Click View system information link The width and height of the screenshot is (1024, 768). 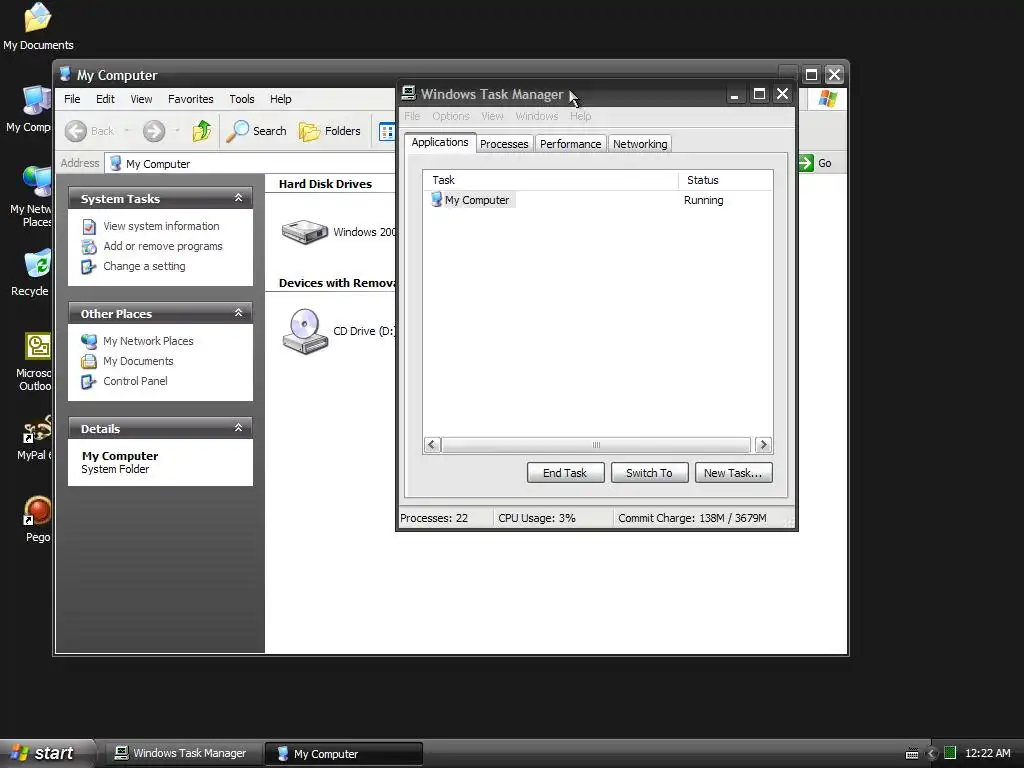tap(161, 226)
